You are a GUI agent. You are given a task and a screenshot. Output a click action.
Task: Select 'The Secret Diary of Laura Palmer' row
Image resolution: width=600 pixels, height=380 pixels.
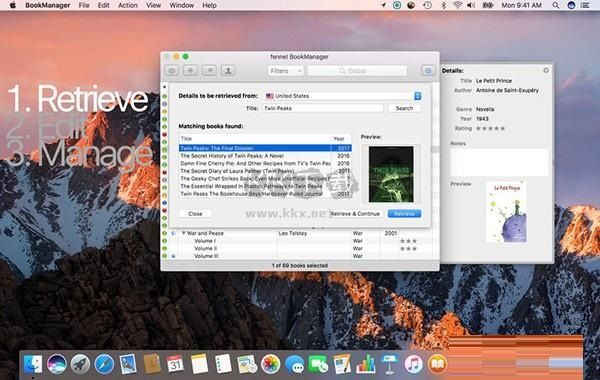coord(265,171)
